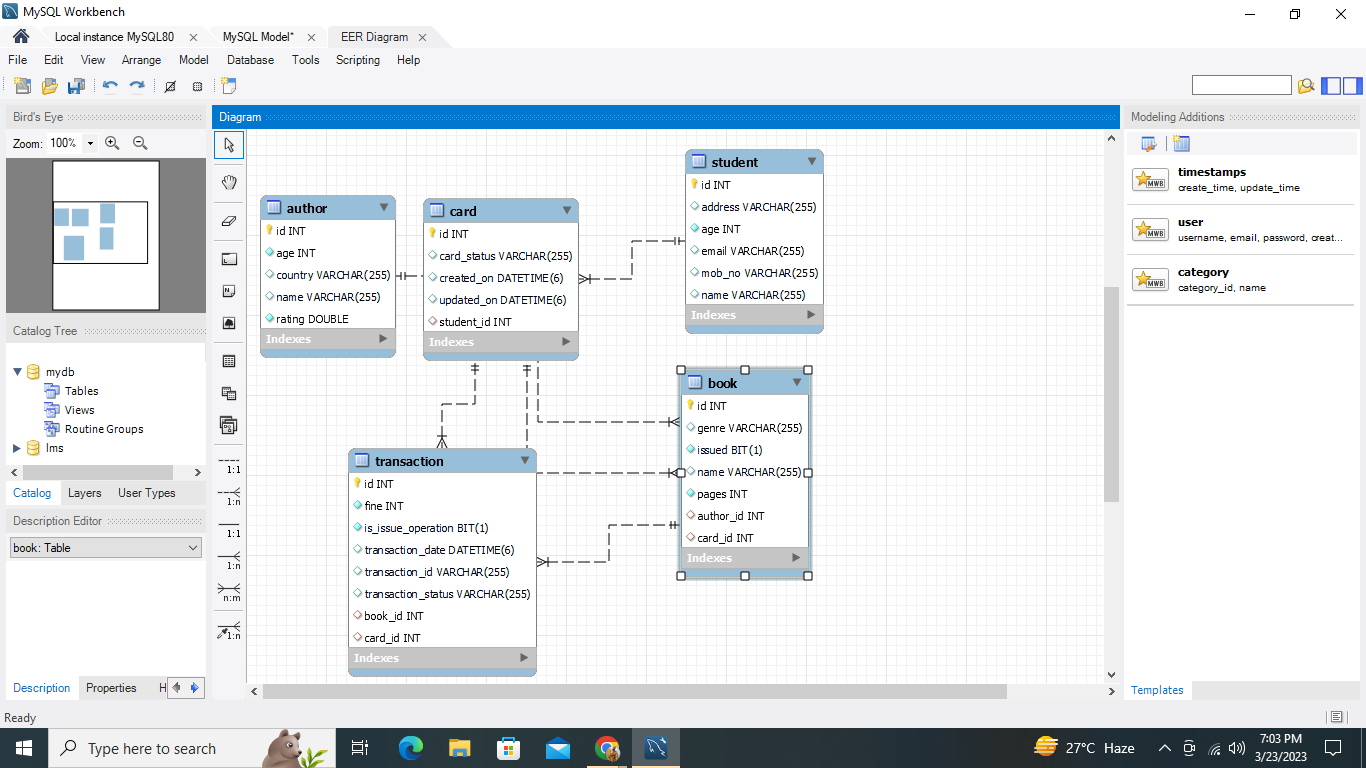Image resolution: width=1366 pixels, height=768 pixels.
Task: Select the Place a New View tool
Action: point(228,393)
